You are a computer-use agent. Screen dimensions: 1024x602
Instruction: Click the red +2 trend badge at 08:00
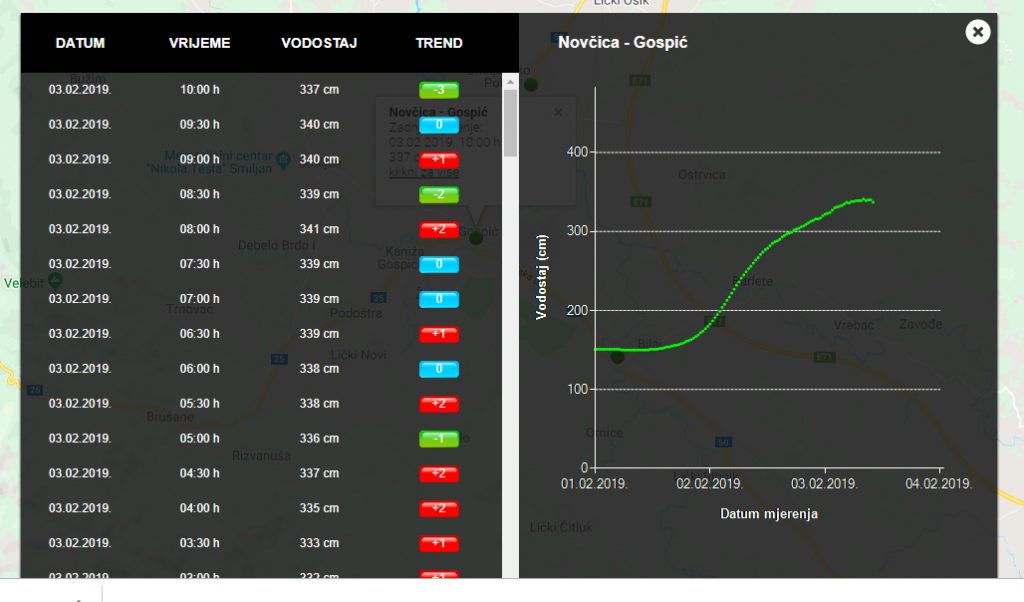pyautogui.click(x=439, y=230)
